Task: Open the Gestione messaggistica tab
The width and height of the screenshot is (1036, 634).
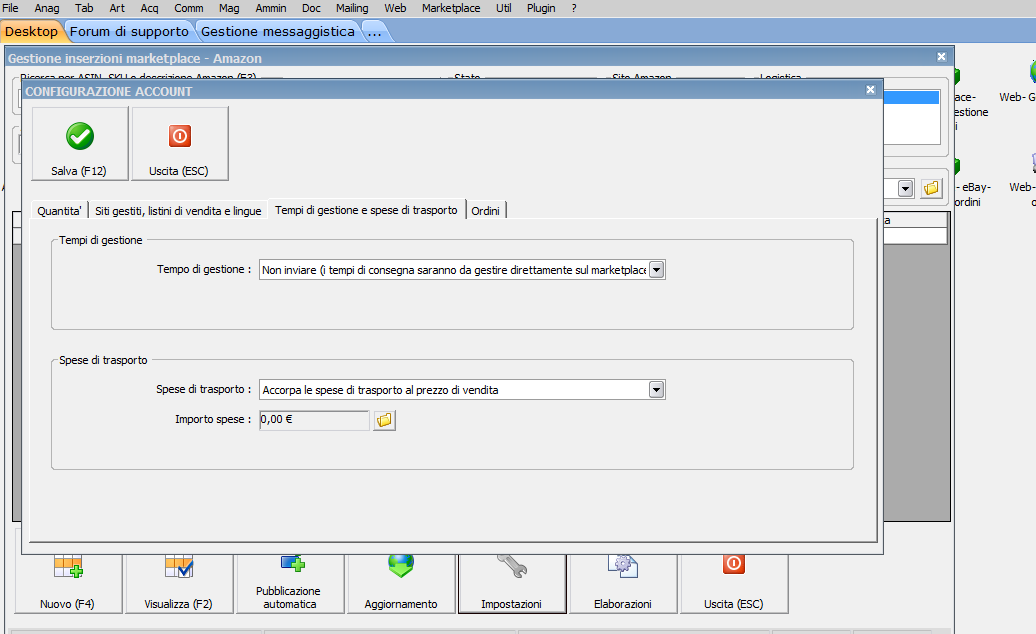Action: click(x=278, y=32)
